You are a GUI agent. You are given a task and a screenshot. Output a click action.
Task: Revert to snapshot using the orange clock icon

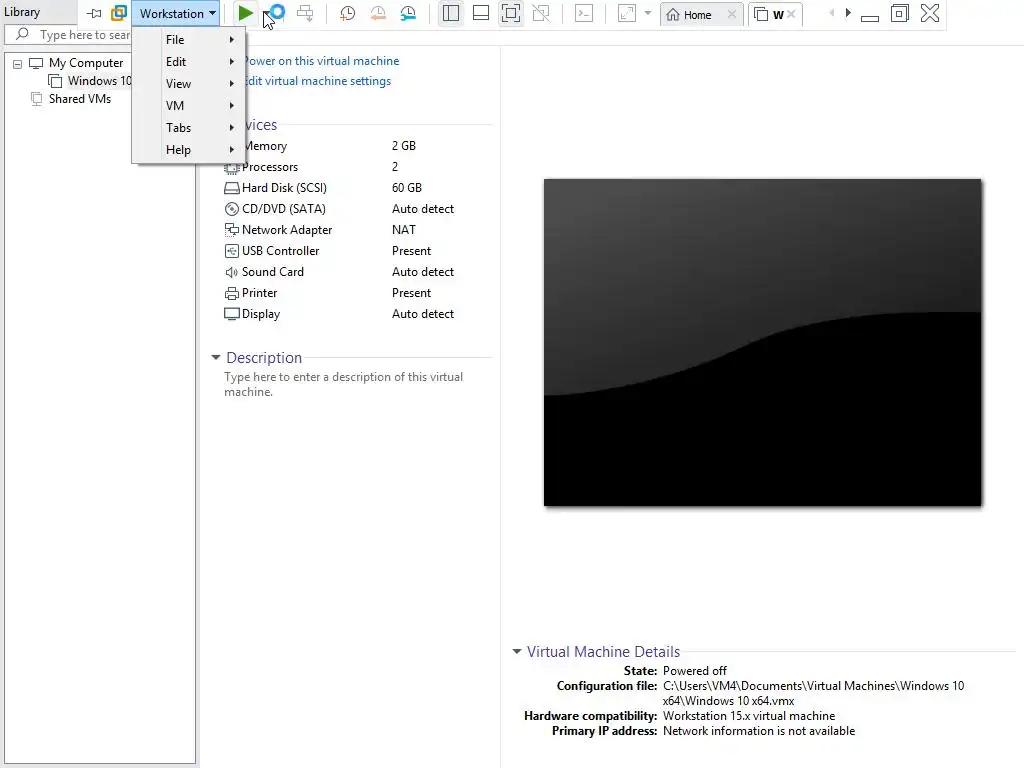377,13
